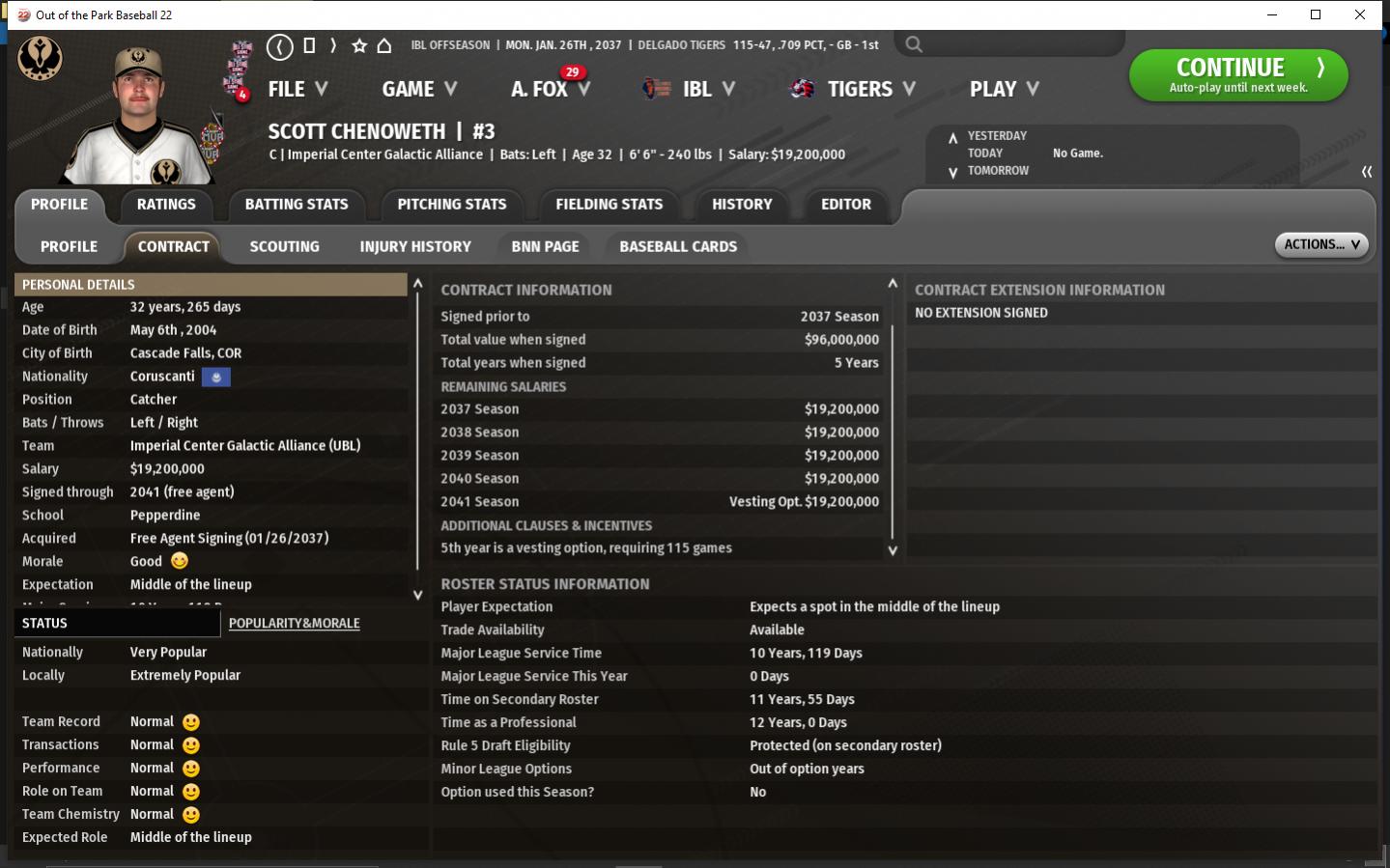Show yesterday's schedule with up arrow
This screenshot has width=1390, height=868.
(x=953, y=137)
